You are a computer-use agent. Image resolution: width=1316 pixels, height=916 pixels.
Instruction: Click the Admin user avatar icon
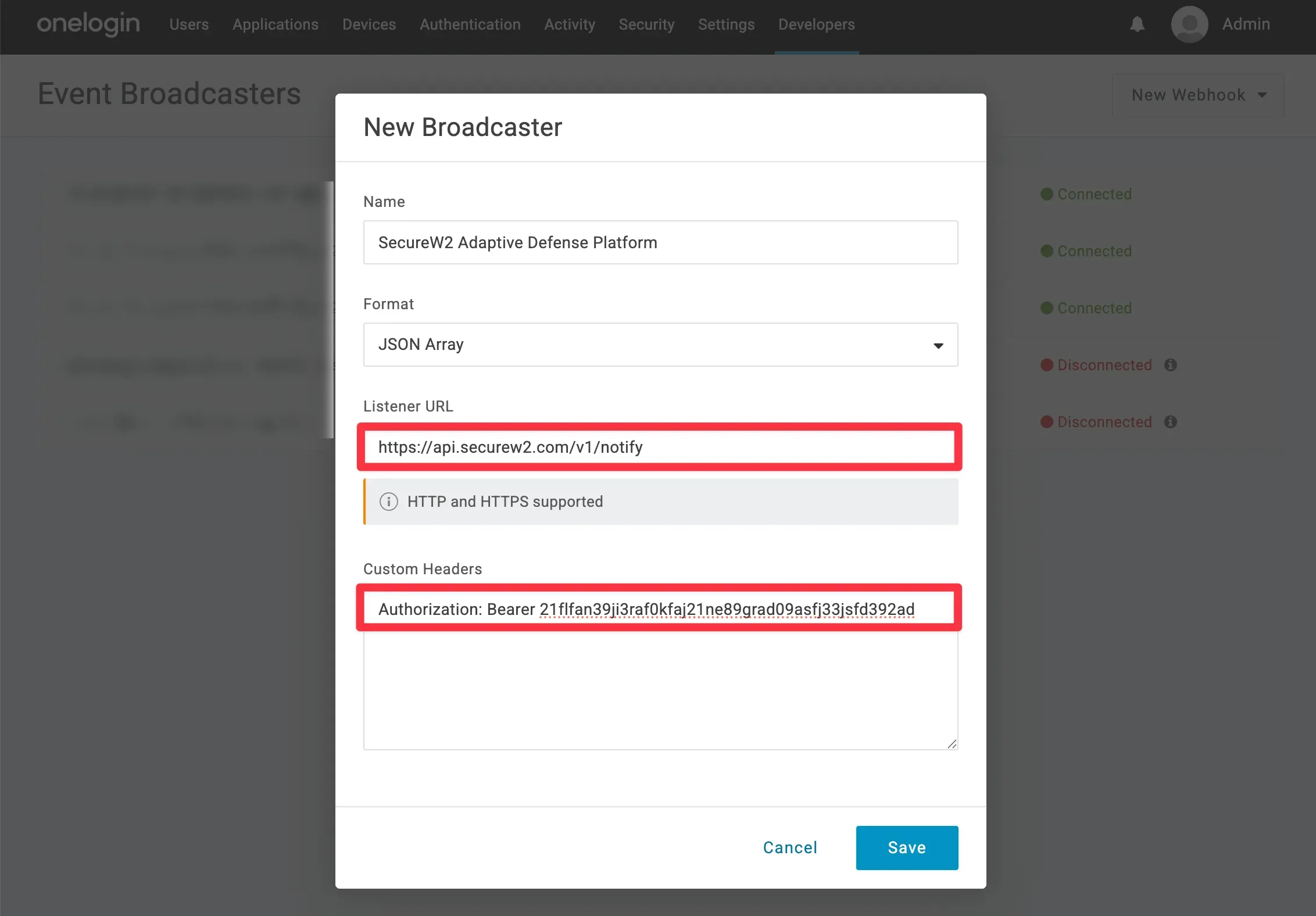pyautogui.click(x=1189, y=24)
